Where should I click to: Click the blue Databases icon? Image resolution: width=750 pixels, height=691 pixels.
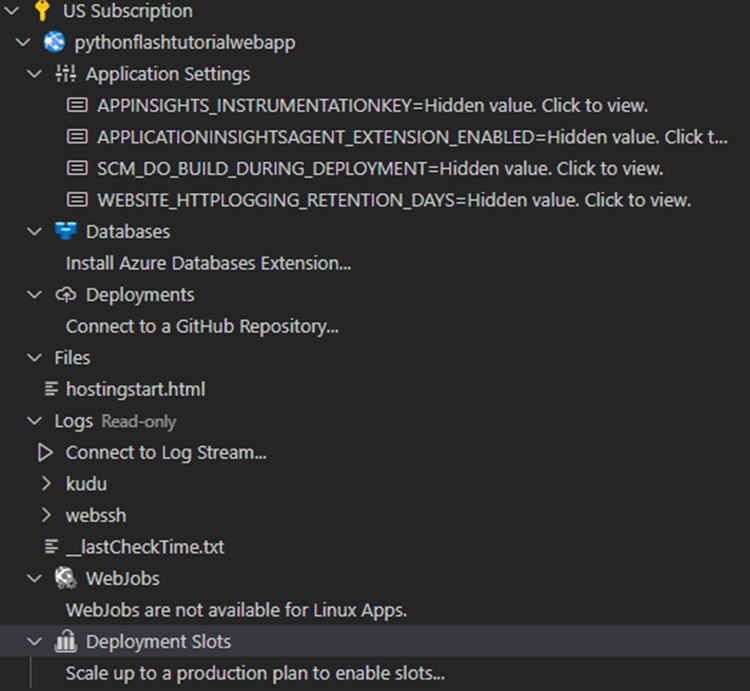click(66, 231)
